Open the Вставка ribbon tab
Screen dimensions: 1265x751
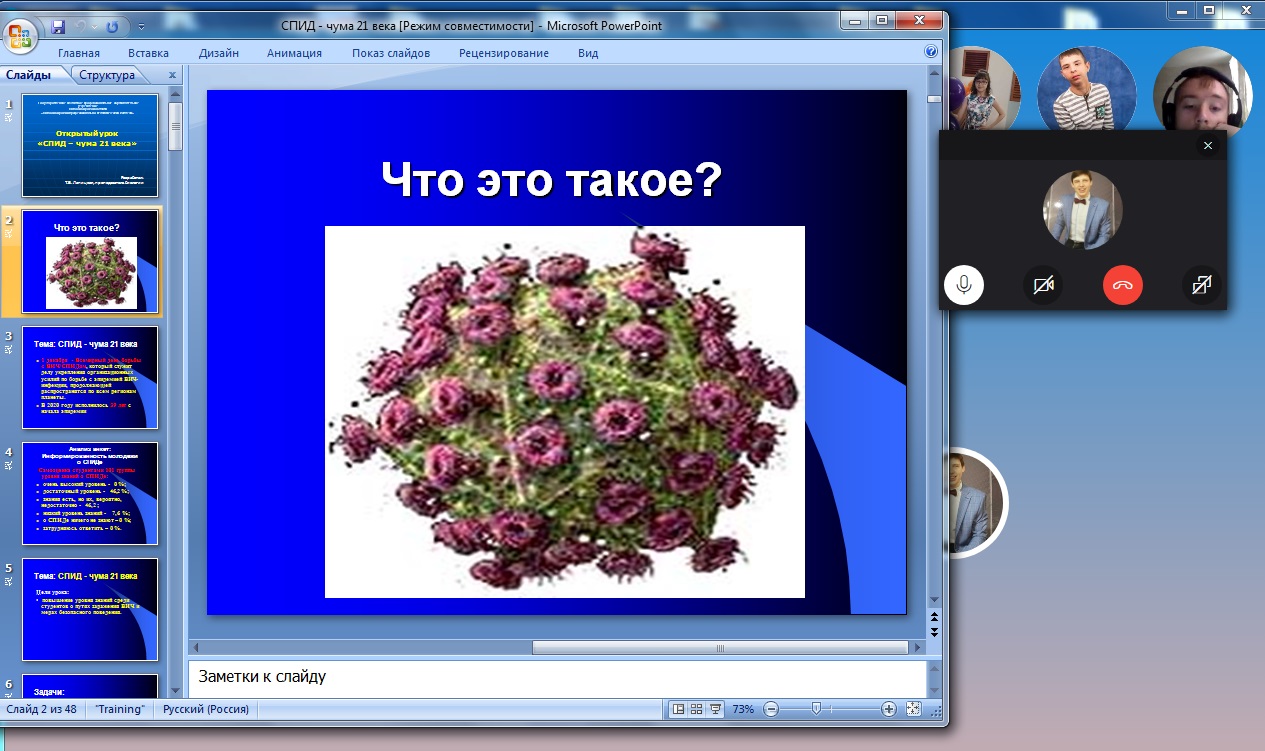148,53
